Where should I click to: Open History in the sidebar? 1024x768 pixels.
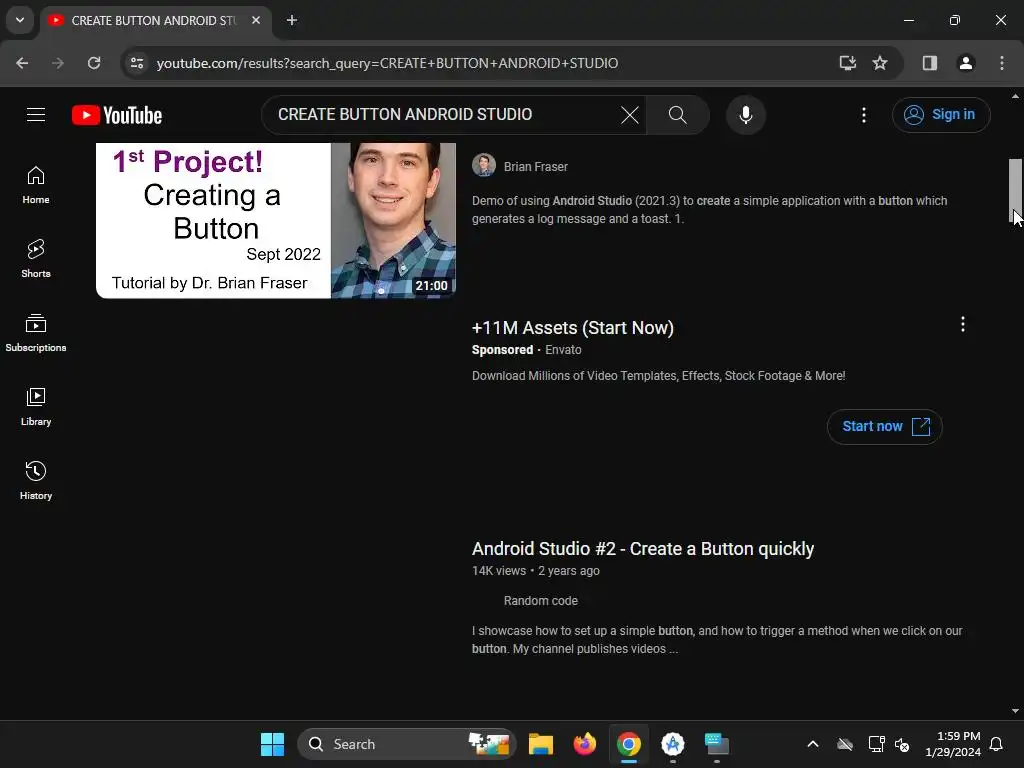pyautogui.click(x=36, y=481)
